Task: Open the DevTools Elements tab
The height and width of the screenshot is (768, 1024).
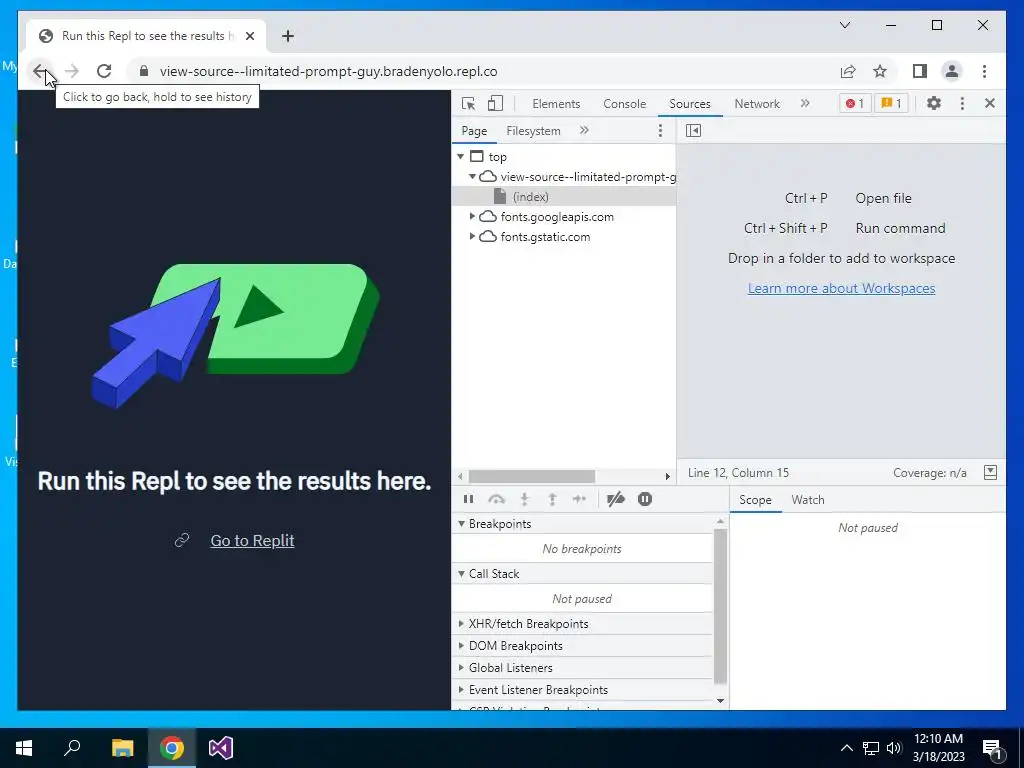Action: click(556, 104)
